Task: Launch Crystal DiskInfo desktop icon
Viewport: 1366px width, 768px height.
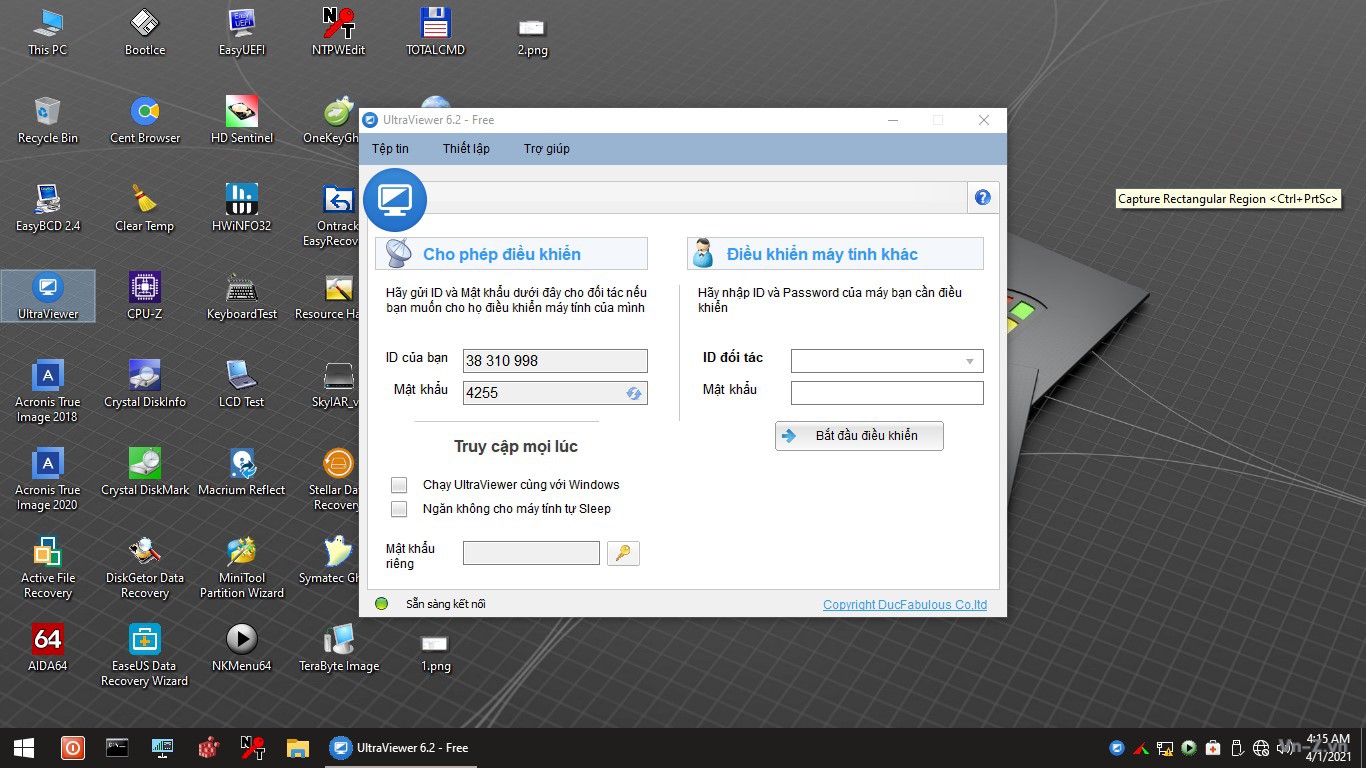Action: [145, 384]
